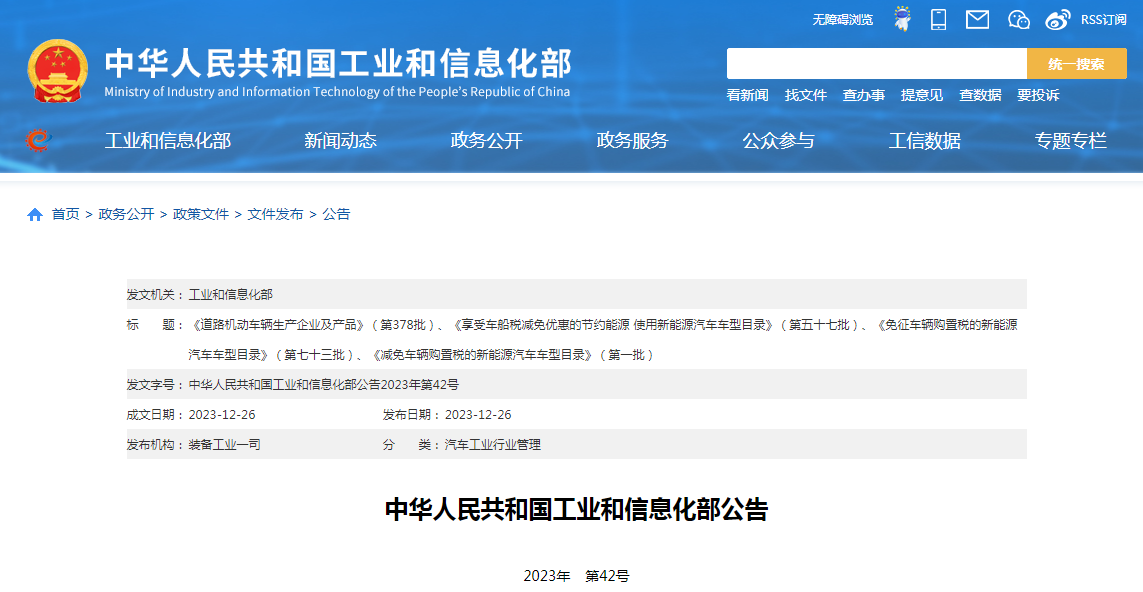1143x592 pixels.
Task: Open 工信数据 navigation menu
Action: [924, 141]
